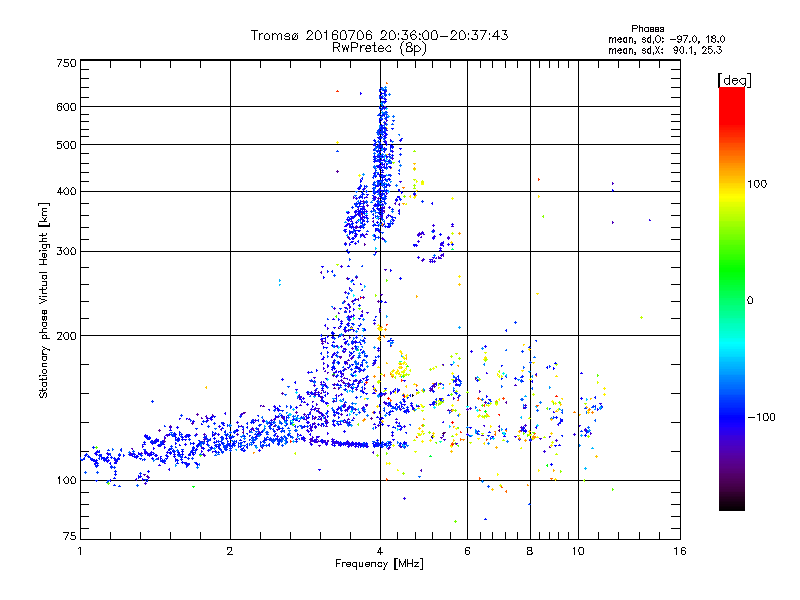Click the x-axis tick label '1'
The image size is (800, 600).
[80, 551]
